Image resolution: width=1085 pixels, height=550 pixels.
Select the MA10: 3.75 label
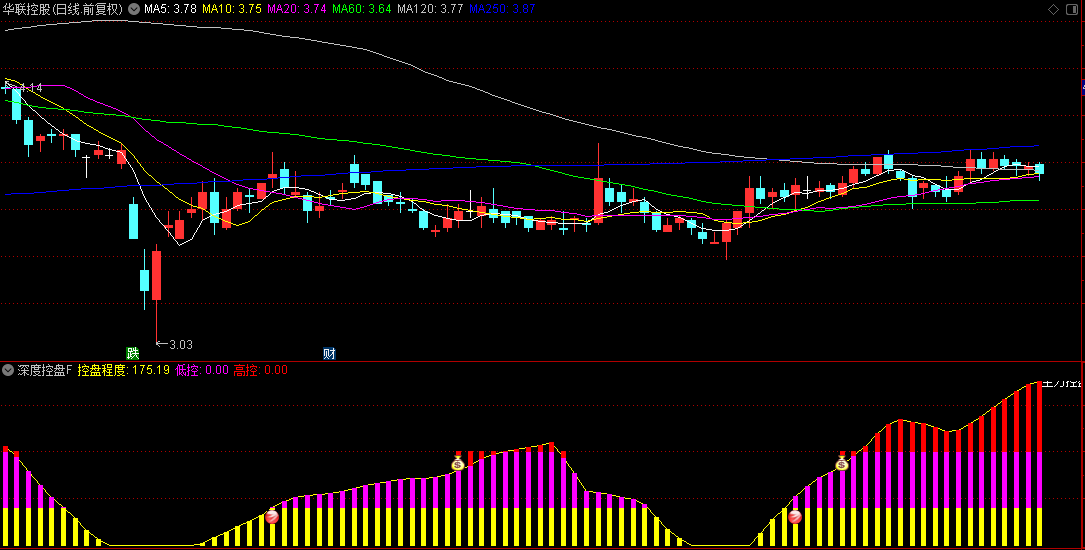coord(232,9)
